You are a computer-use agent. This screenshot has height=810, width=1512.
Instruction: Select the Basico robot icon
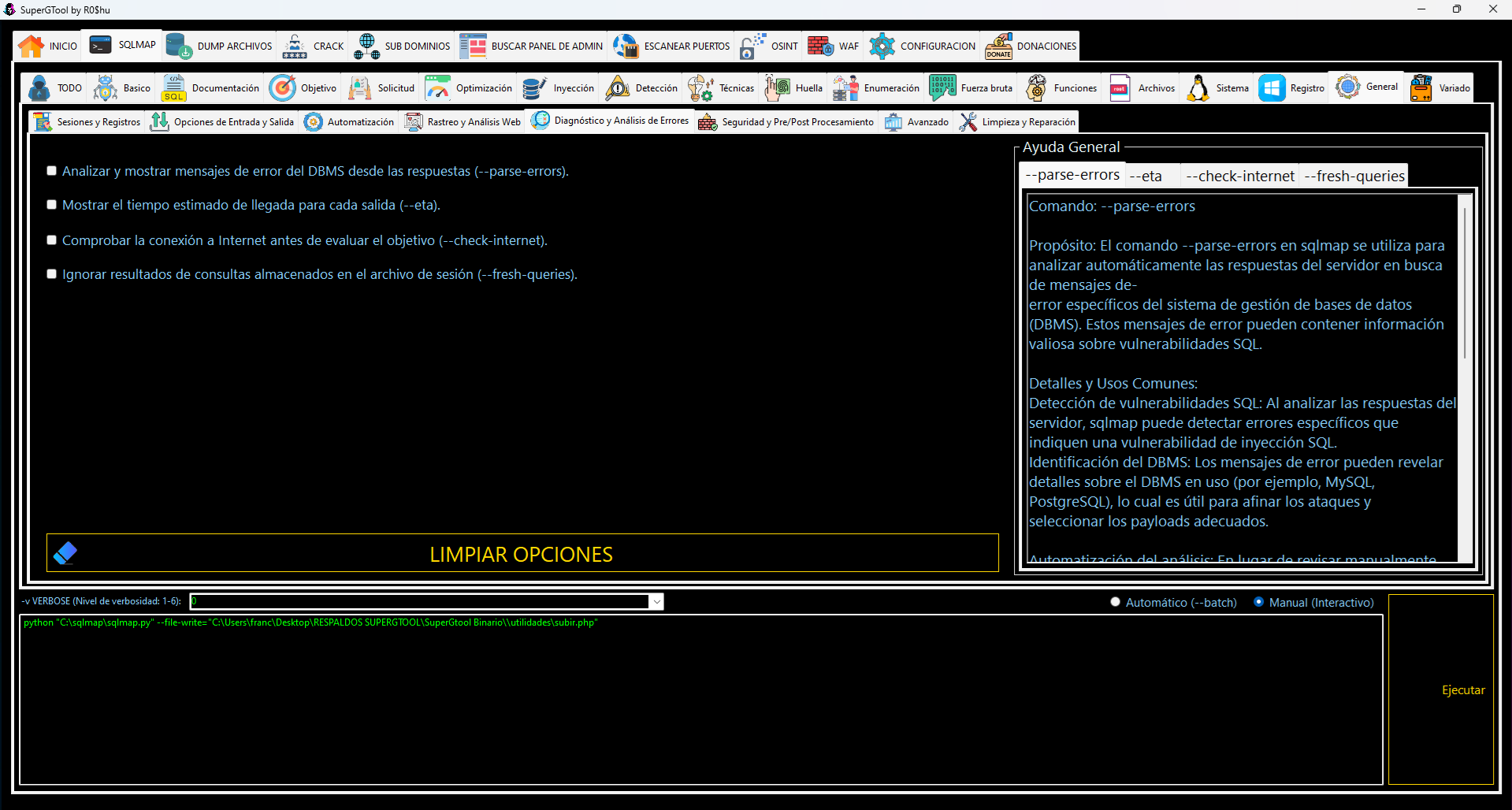(106, 88)
